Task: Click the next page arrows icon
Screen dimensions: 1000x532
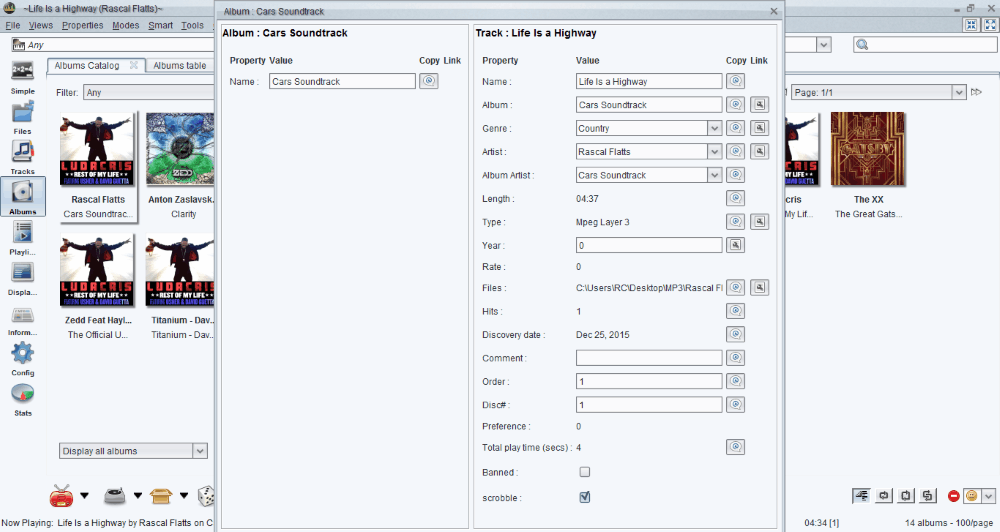Action: point(976,92)
